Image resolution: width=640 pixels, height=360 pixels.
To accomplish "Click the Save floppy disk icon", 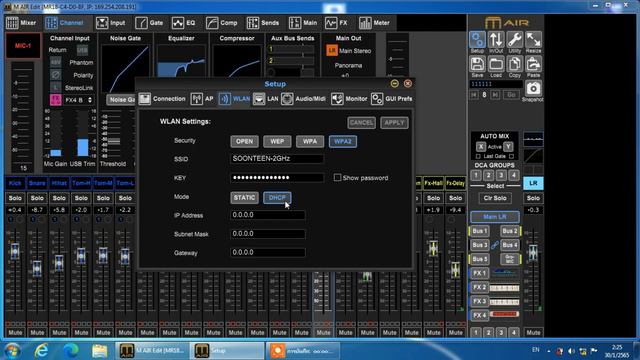I will [477, 64].
